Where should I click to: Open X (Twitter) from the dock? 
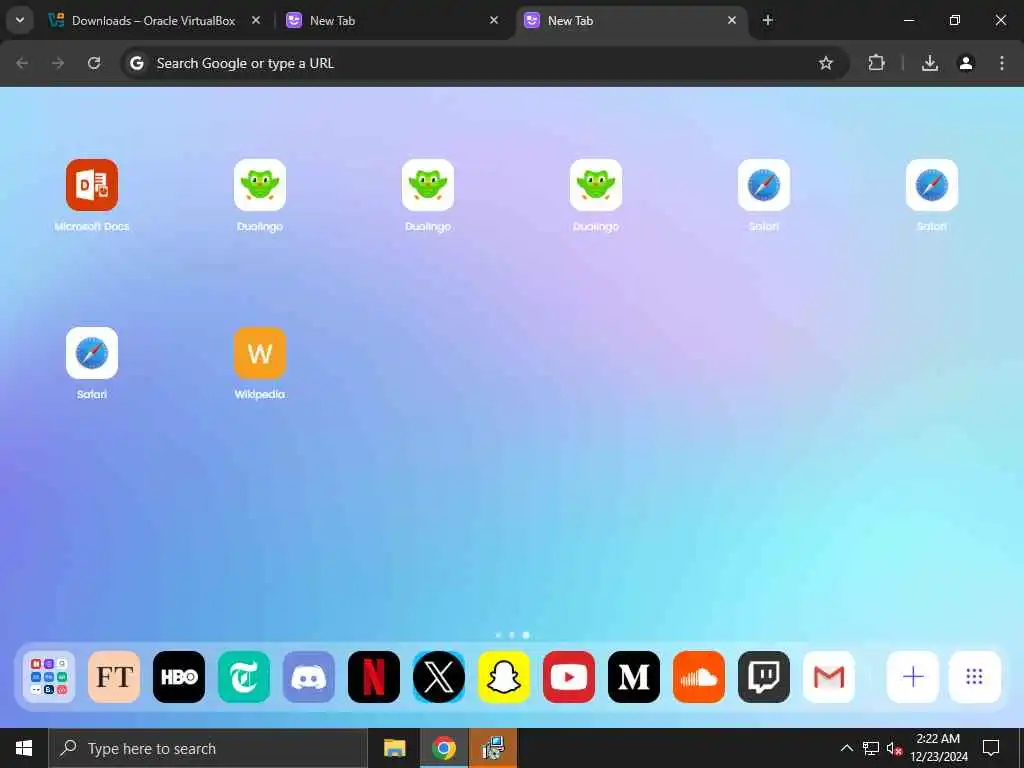[439, 677]
